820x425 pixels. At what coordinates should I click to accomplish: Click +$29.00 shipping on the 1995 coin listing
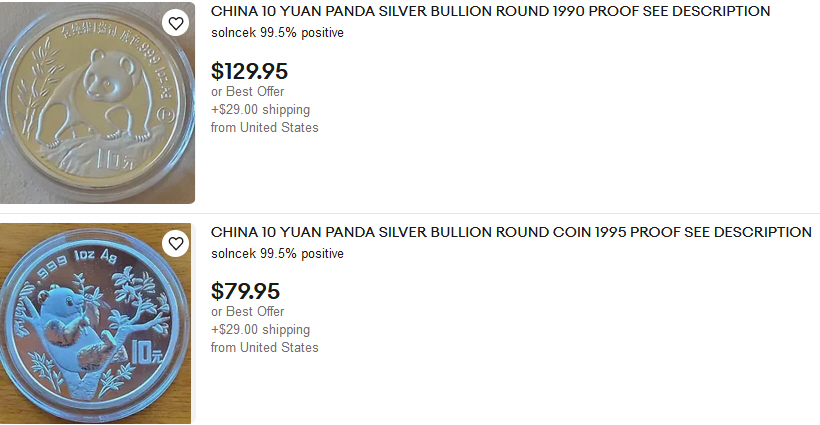pyautogui.click(x=260, y=330)
